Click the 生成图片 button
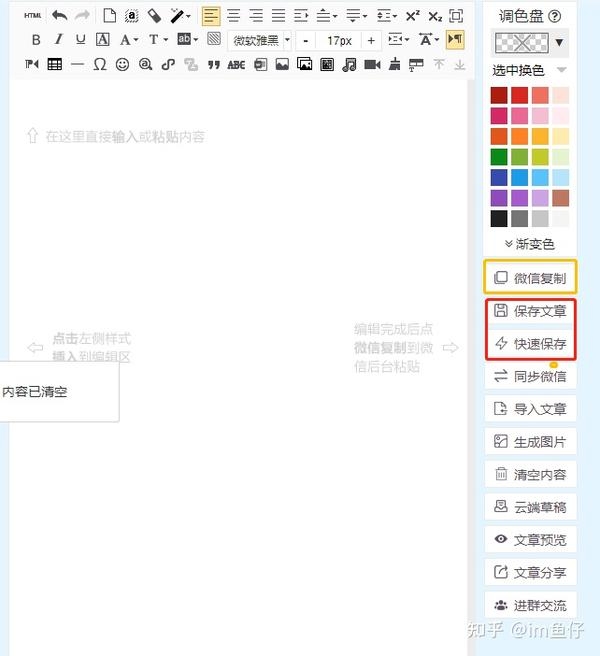The height and width of the screenshot is (656, 600). coord(531,441)
